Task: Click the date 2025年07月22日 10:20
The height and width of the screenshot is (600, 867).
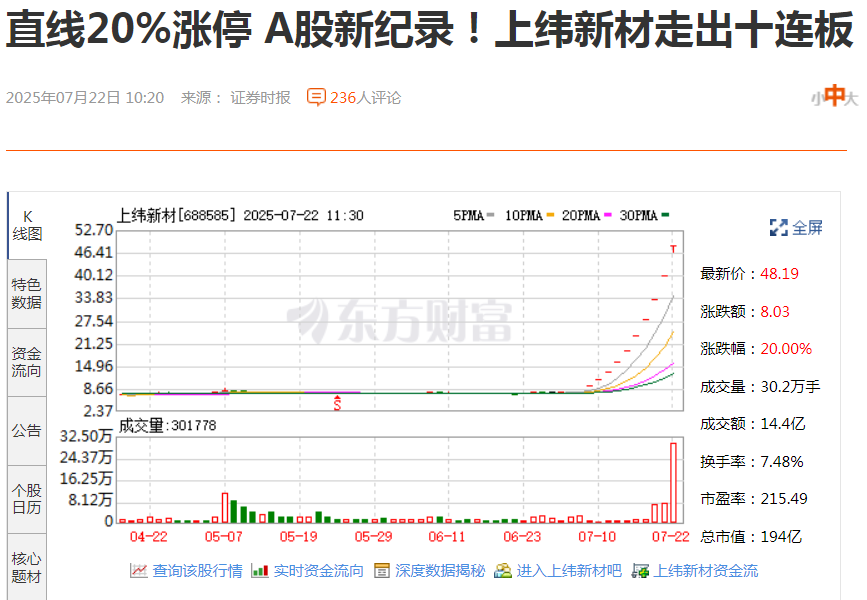Action: pyautogui.click(x=85, y=97)
